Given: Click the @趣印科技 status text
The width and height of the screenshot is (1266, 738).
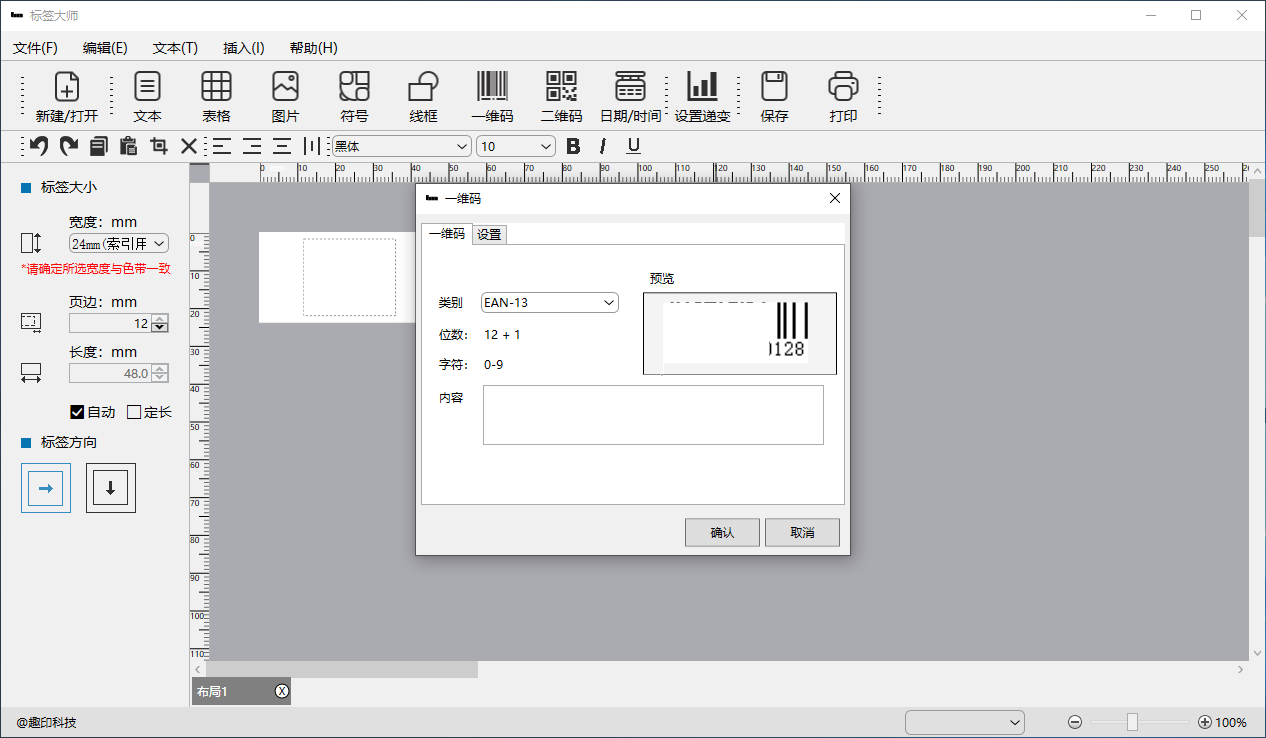Looking at the screenshot, I should click(46, 722).
